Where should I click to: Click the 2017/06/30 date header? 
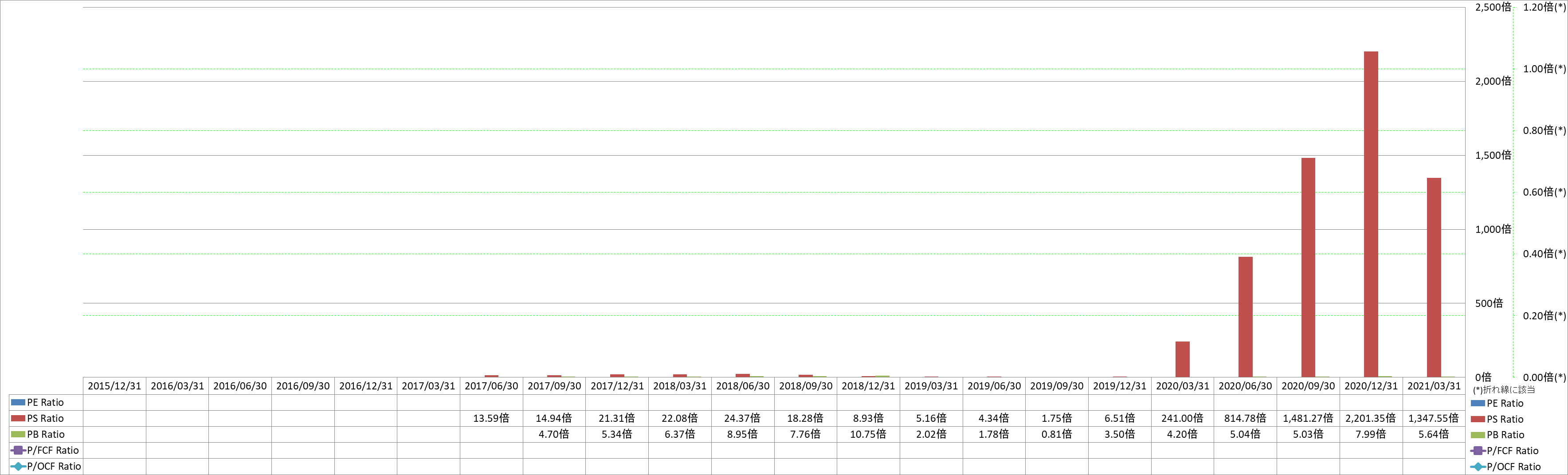pos(491,386)
